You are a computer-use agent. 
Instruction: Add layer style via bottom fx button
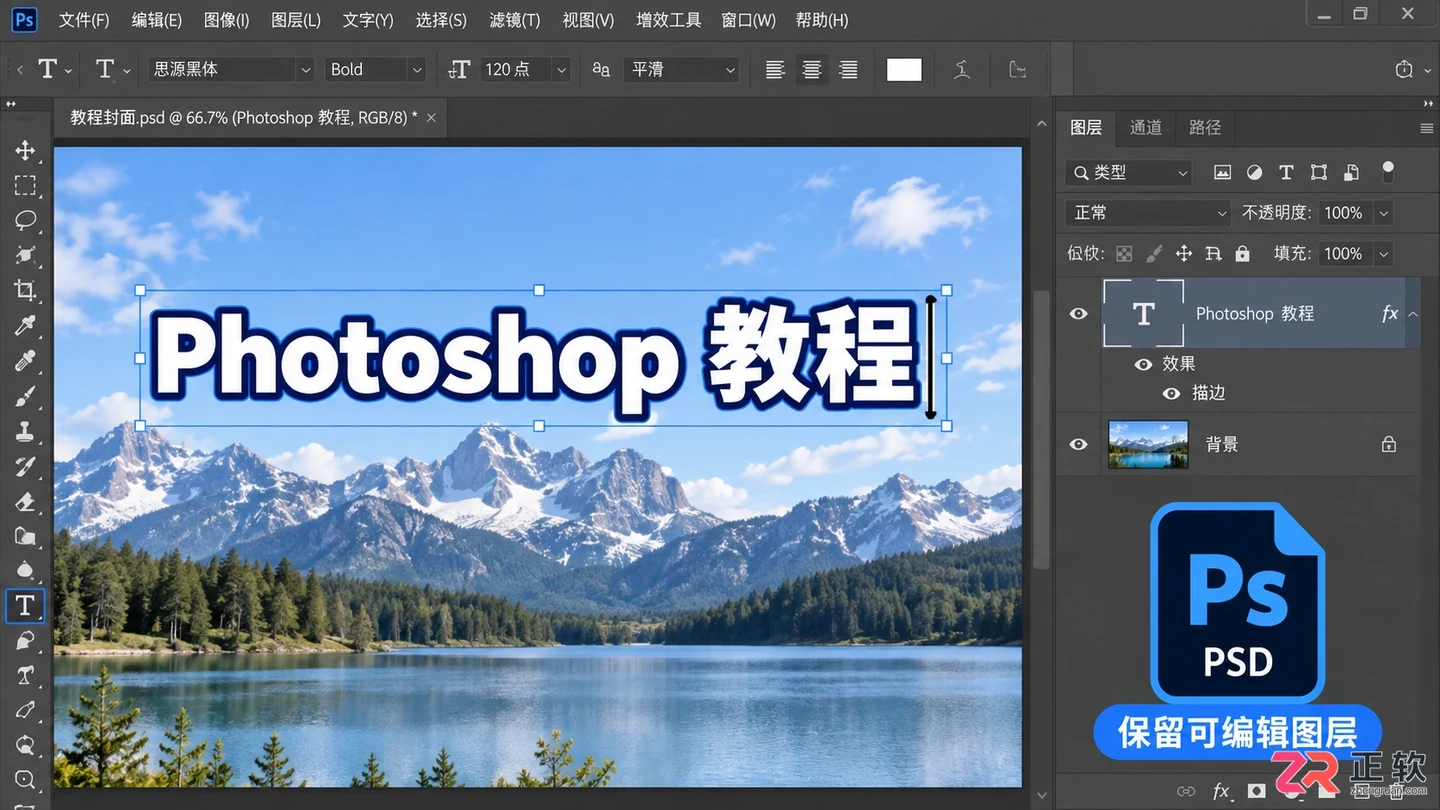(x=1221, y=791)
